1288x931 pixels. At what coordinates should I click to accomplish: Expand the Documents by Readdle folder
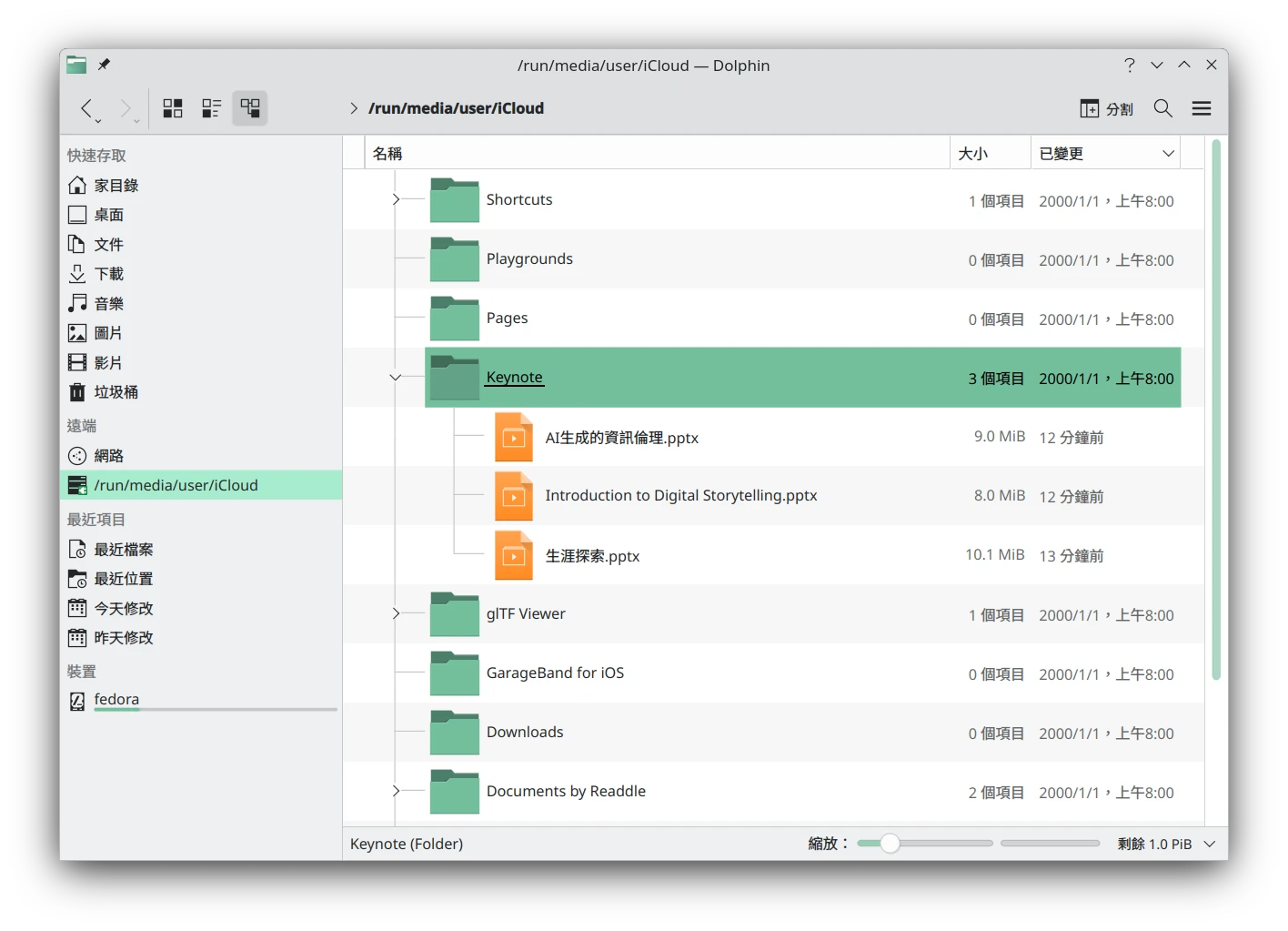(395, 792)
